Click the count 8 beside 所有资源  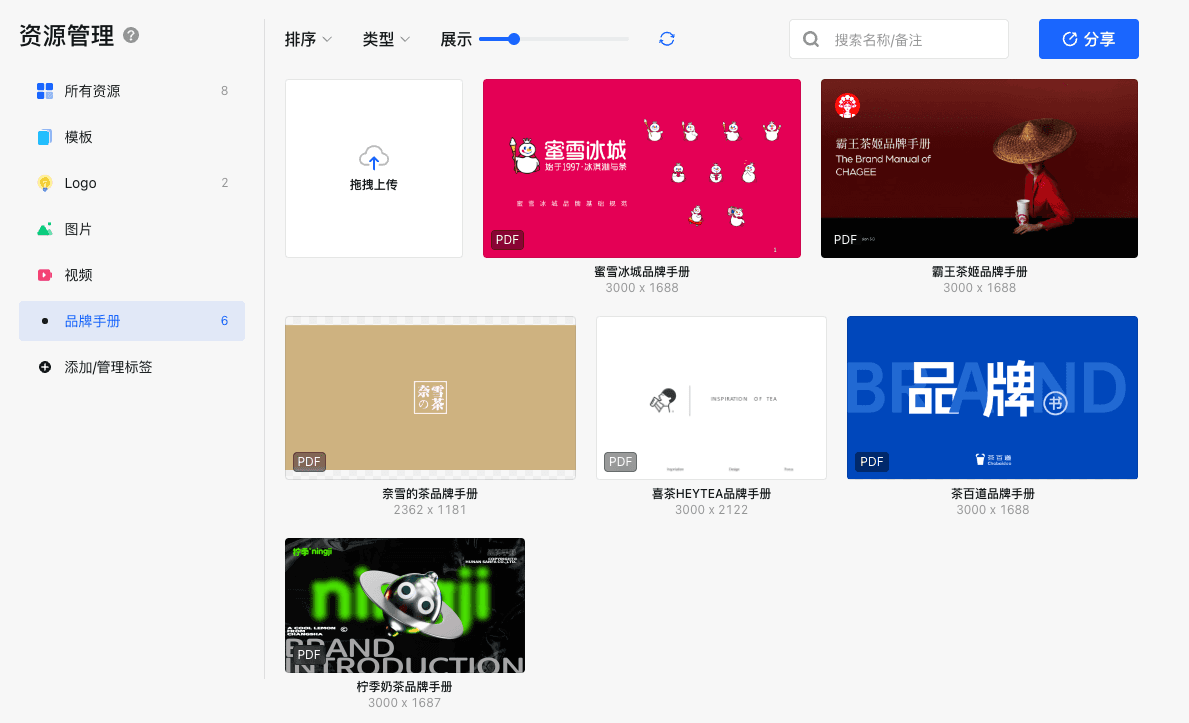224,91
